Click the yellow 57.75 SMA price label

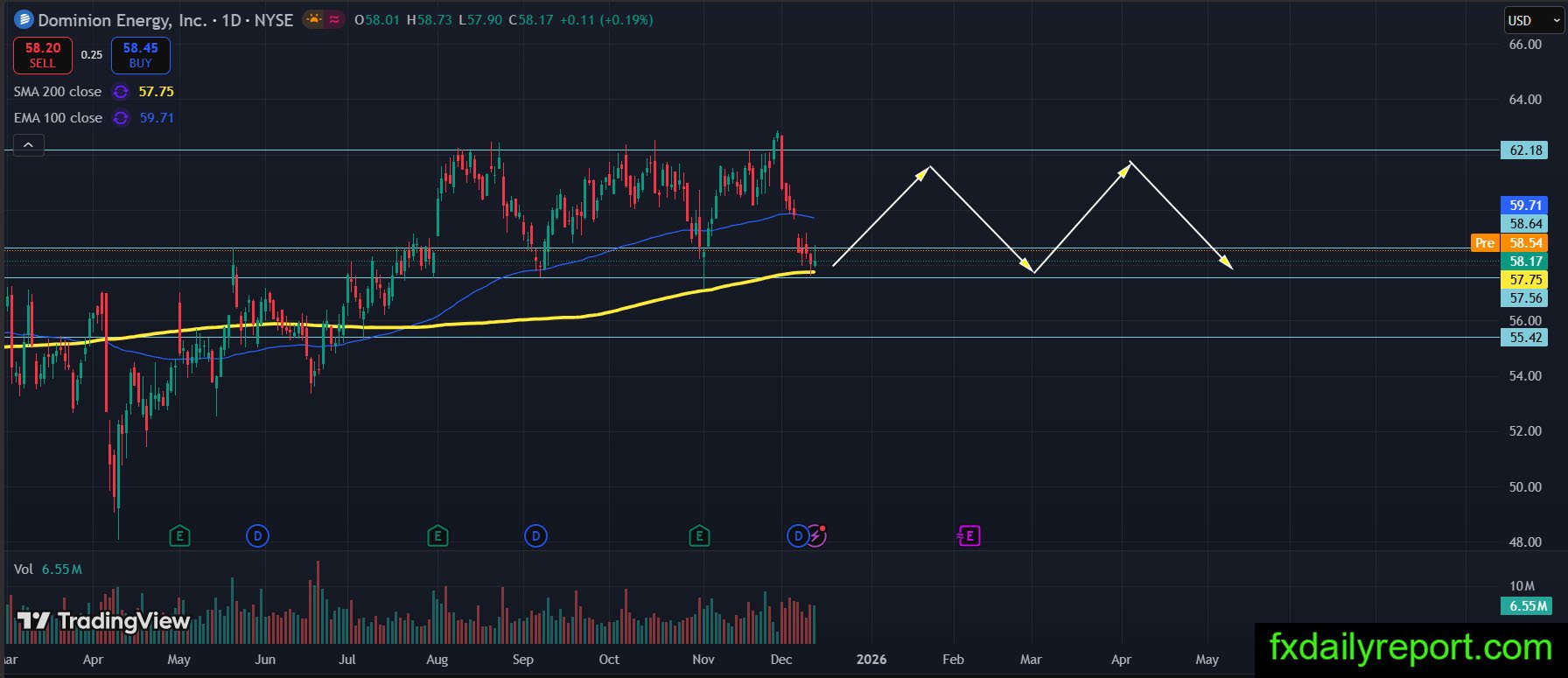(x=1524, y=280)
